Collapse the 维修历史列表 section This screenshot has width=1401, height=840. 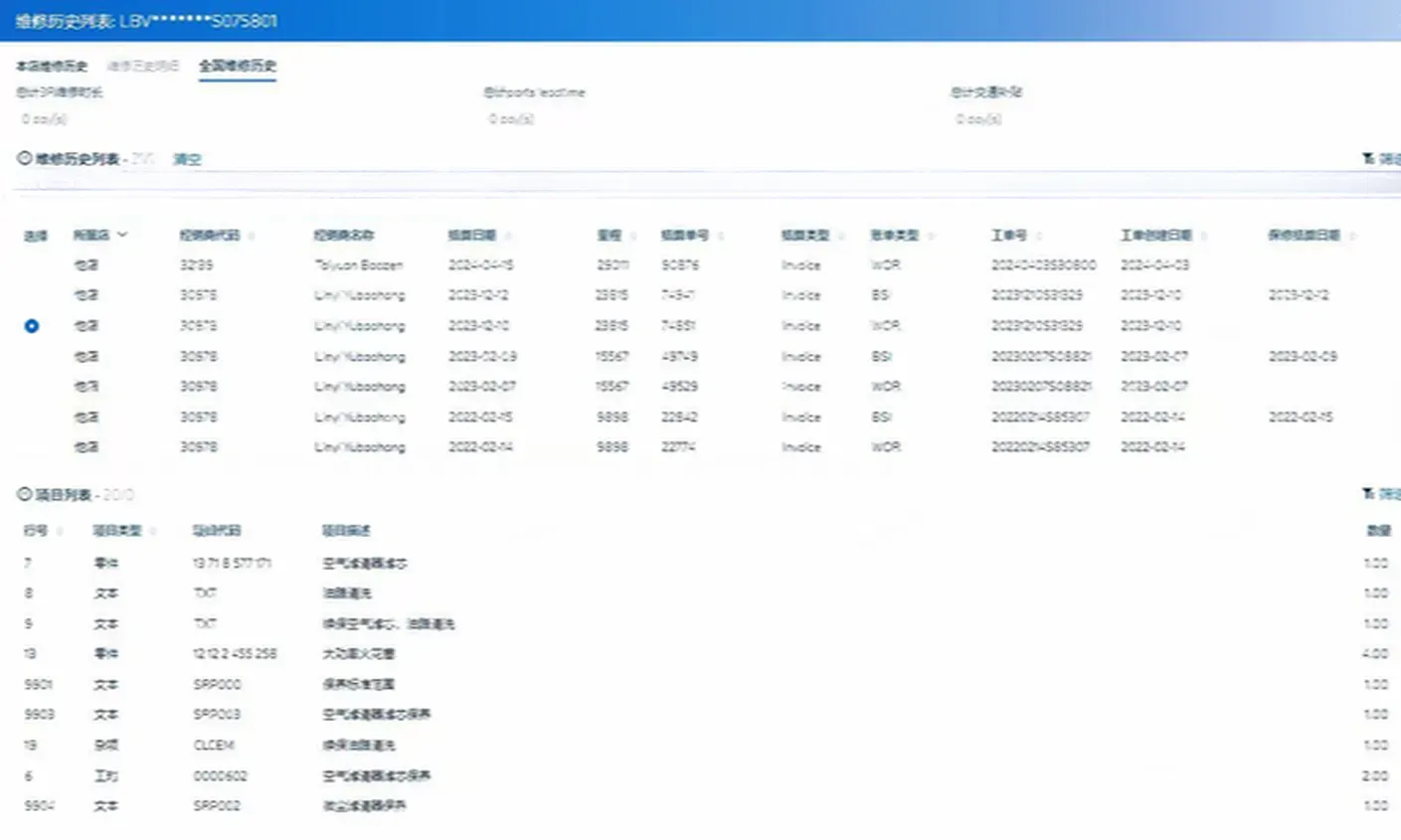pos(24,158)
